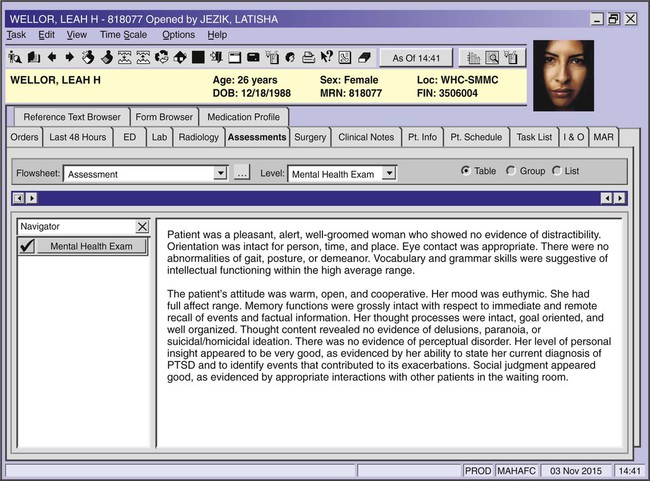Switch to the Clinical Notes tab
Viewport: 650px width, 481px height.
(x=366, y=137)
